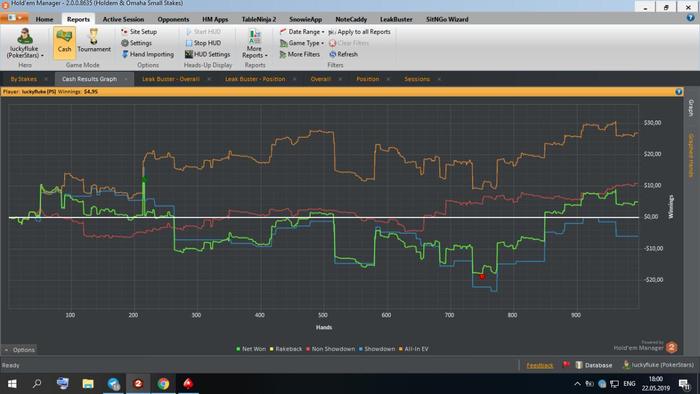Screen dimensions: 700x394
Task: Open Windows taskbar search
Action: (37, 384)
